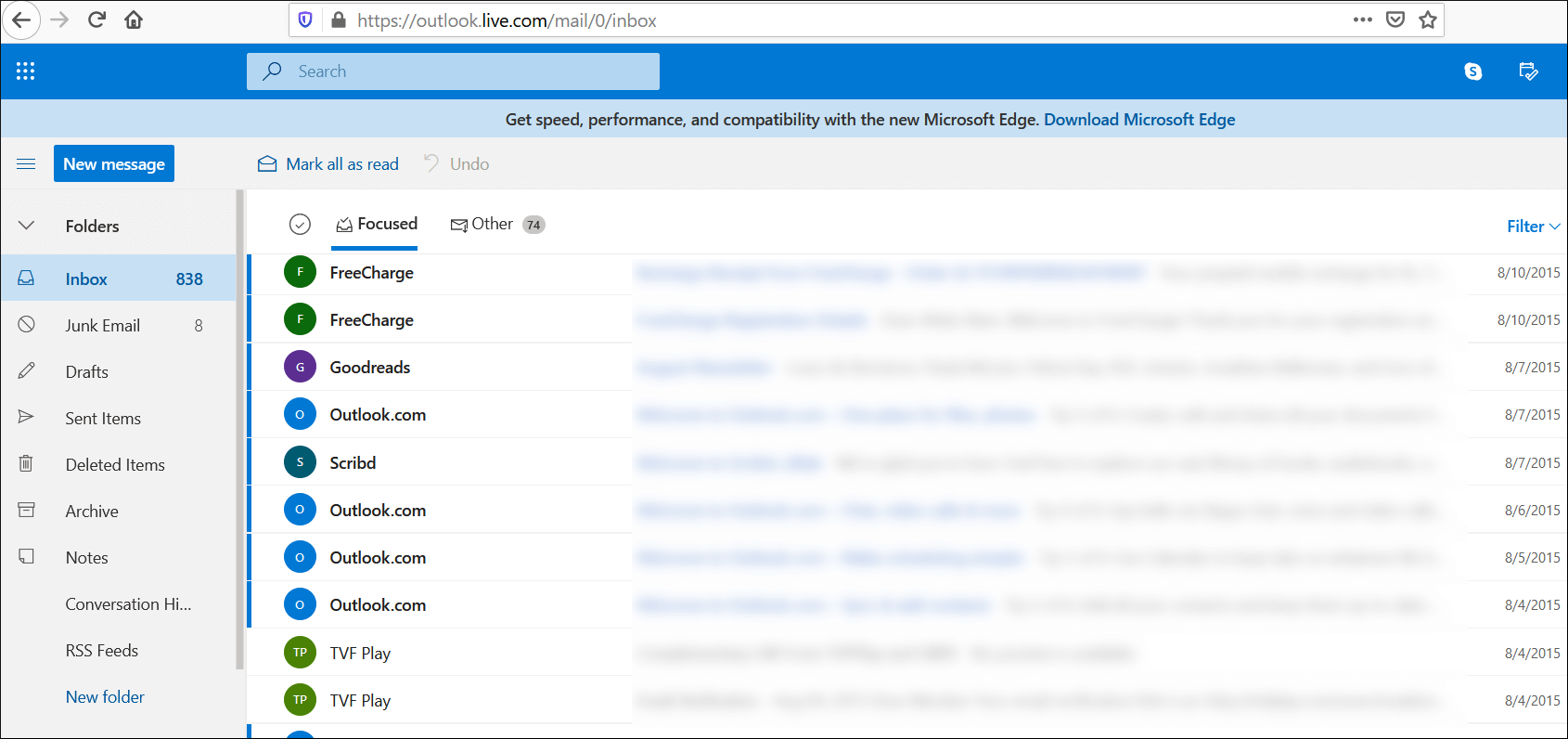
Task: Click the site padlock icon
Action: [339, 20]
